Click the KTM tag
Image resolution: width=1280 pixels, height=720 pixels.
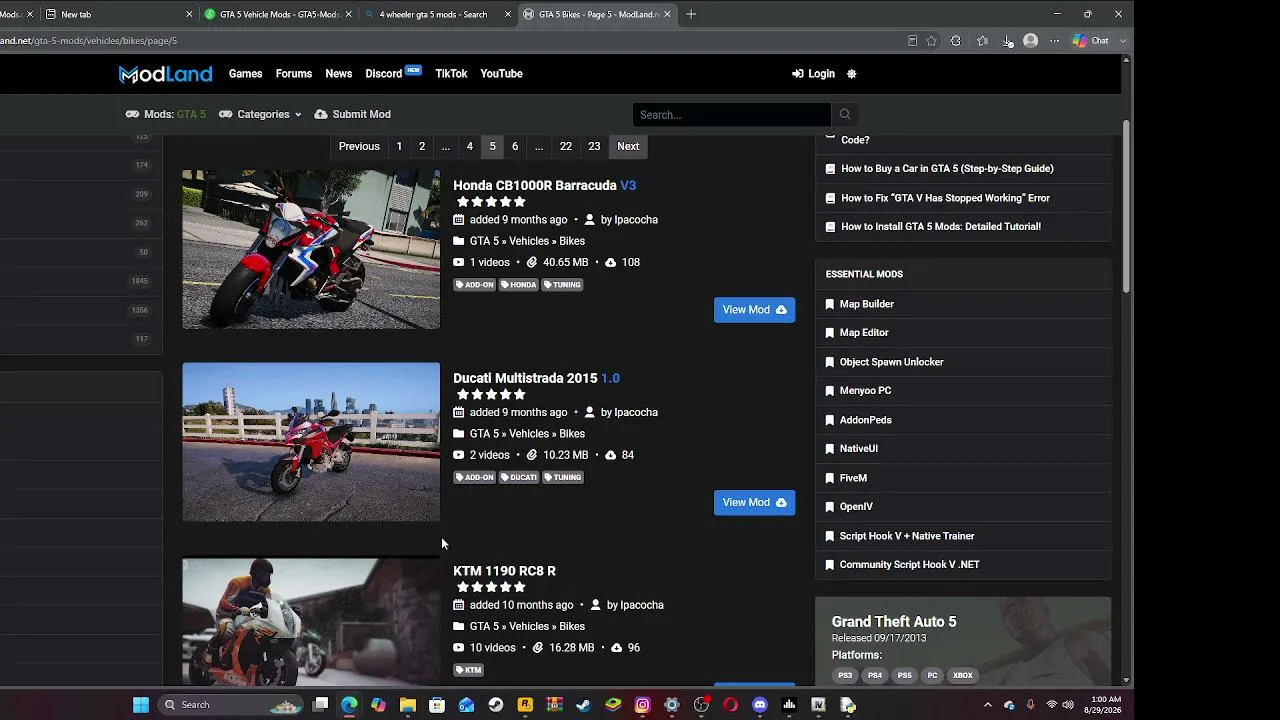tap(468, 670)
